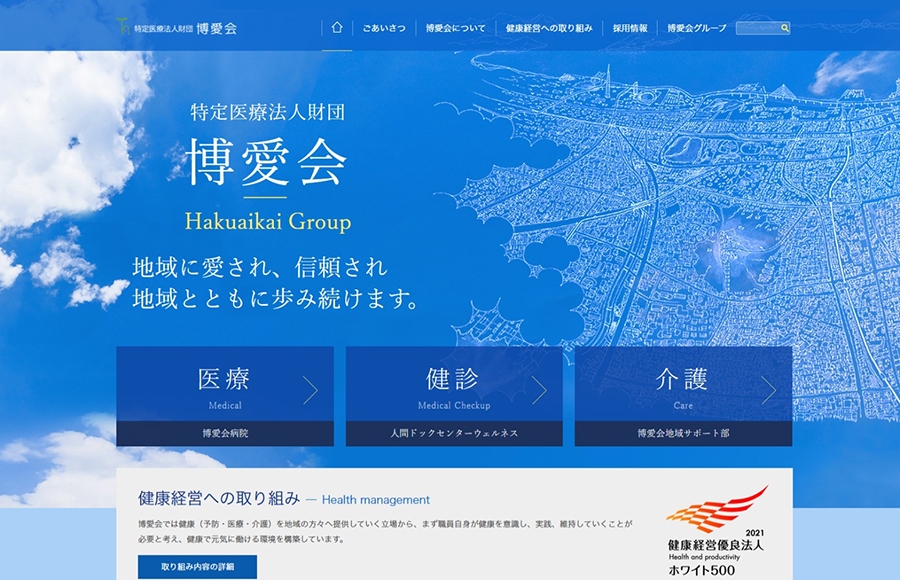Click the 健康経営への取り組み section heading
The height and width of the screenshot is (580, 900).
tap(219, 498)
